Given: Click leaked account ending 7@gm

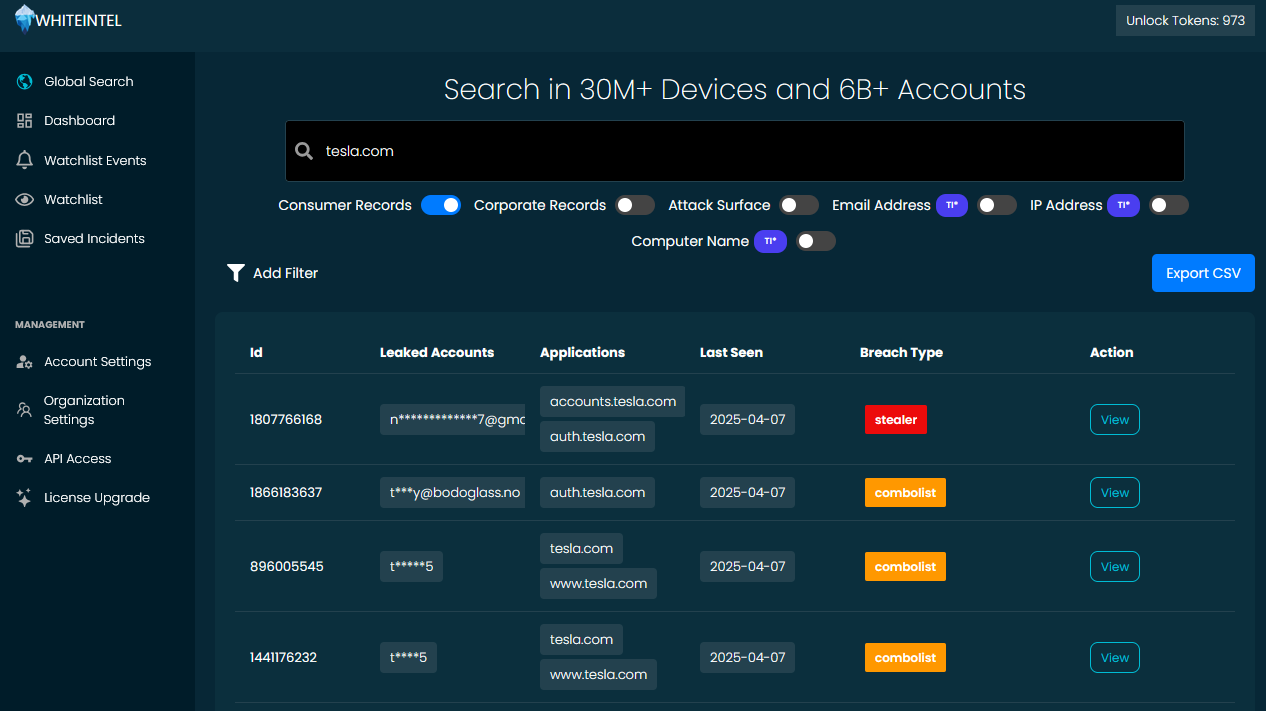Looking at the screenshot, I should tap(452, 420).
